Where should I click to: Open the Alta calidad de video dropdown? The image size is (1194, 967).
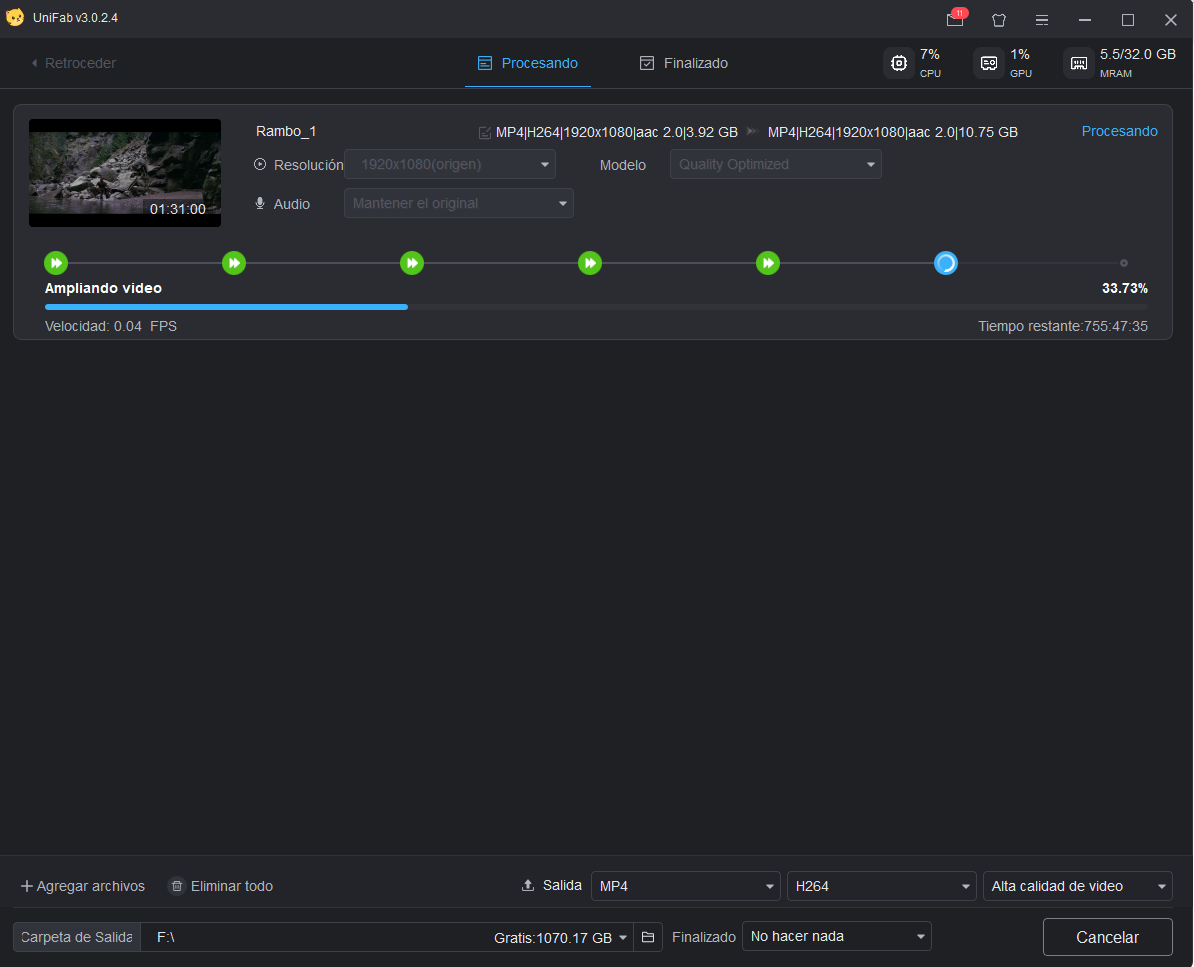tap(1077, 886)
